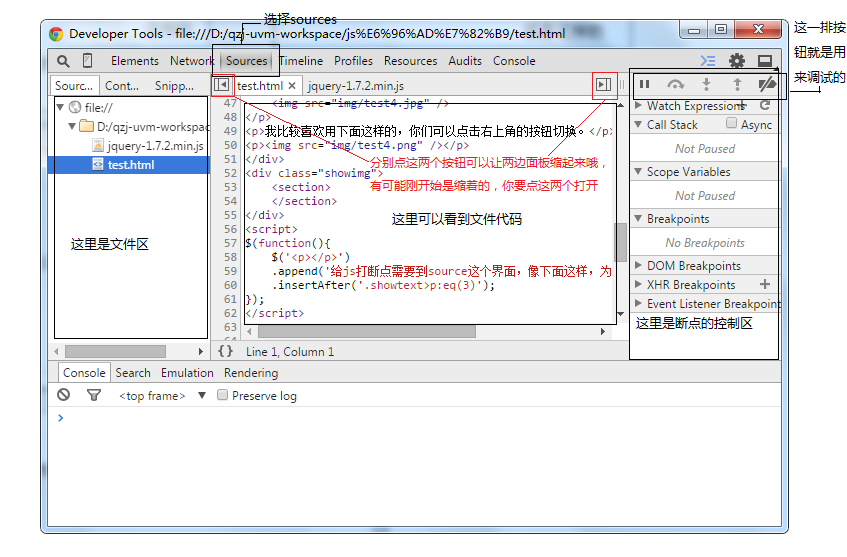Open the drawer Emulation tab
The image size is (847, 557).
[x=187, y=373]
